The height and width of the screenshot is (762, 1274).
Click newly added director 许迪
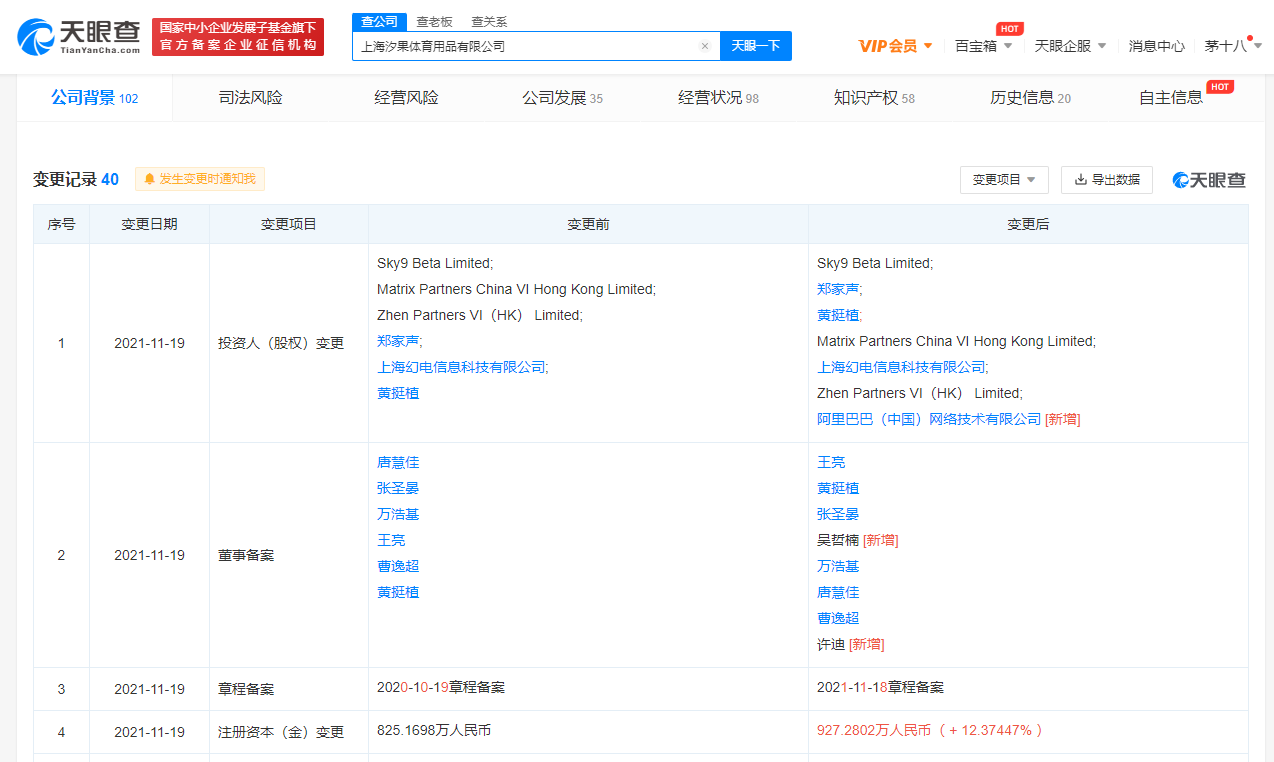pos(831,644)
